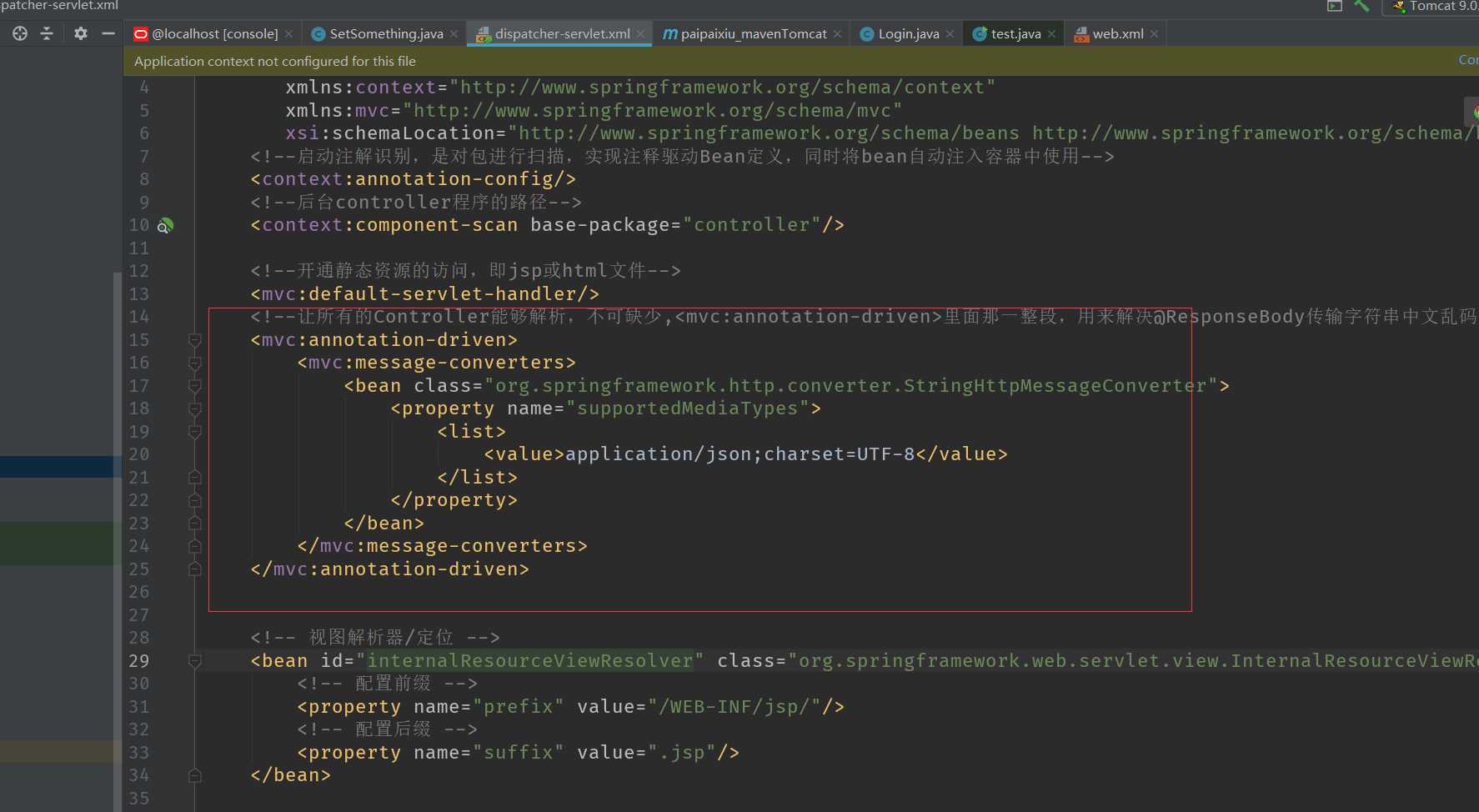1479x812 pixels.
Task: Open the Tomcat 9.0 run configuration dropdown
Action: pyautogui.click(x=1432, y=7)
